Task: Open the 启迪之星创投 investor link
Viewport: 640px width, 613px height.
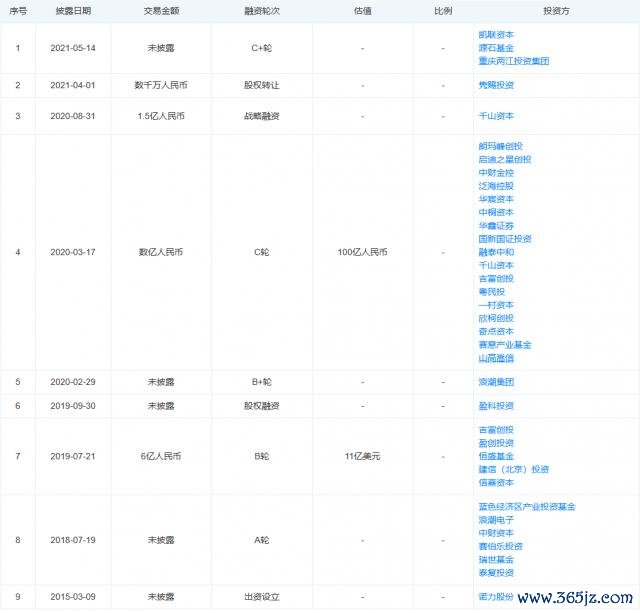Action: 505,159
